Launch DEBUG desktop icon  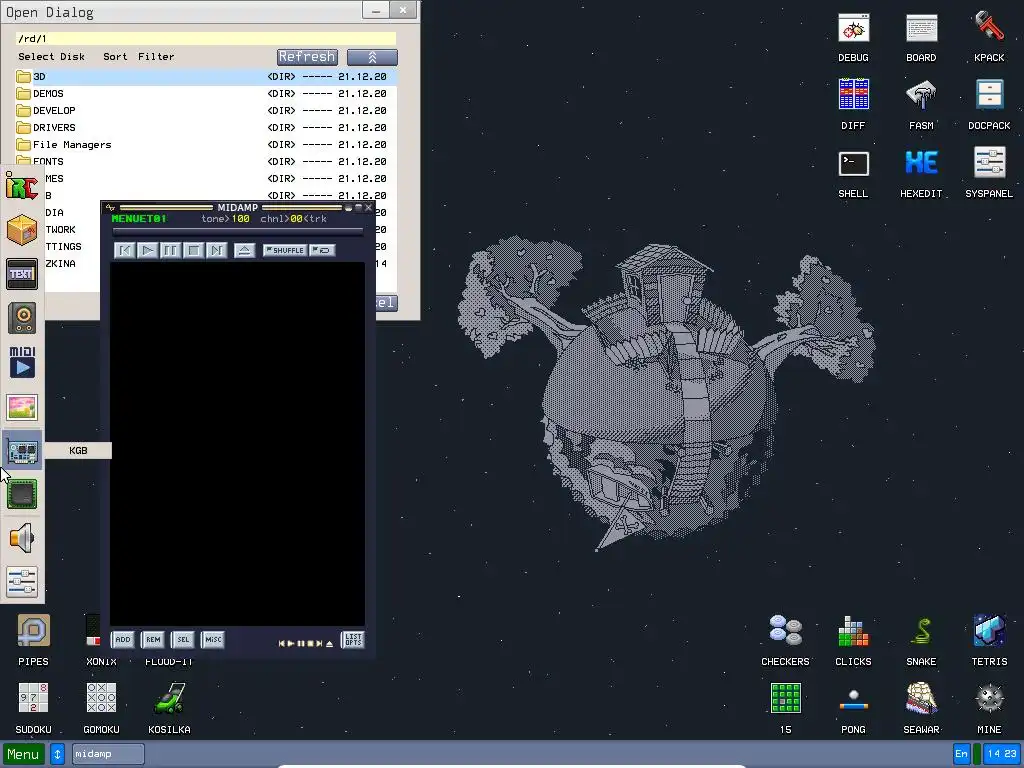(853, 38)
